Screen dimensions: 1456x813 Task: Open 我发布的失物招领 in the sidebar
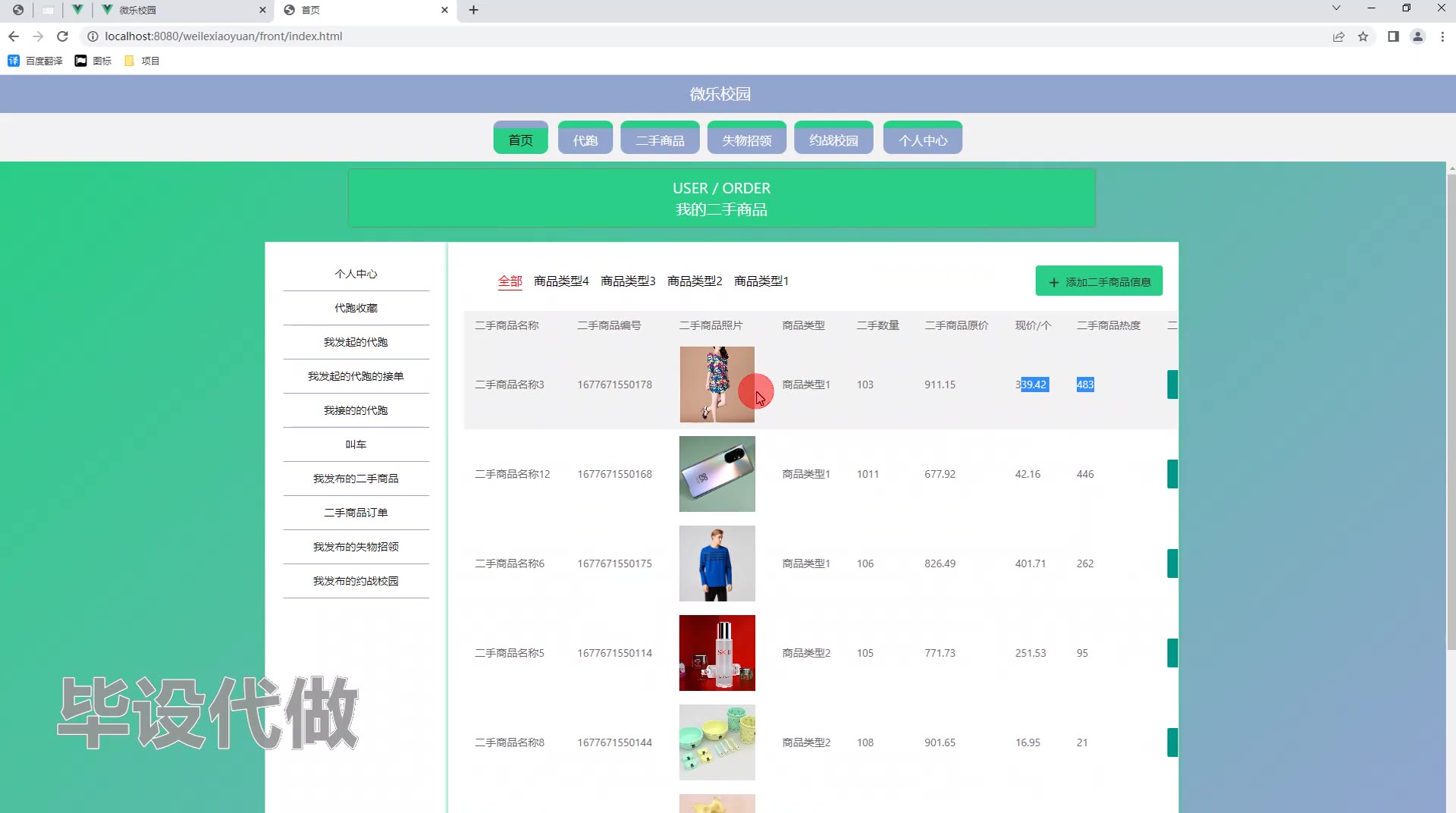click(x=356, y=547)
